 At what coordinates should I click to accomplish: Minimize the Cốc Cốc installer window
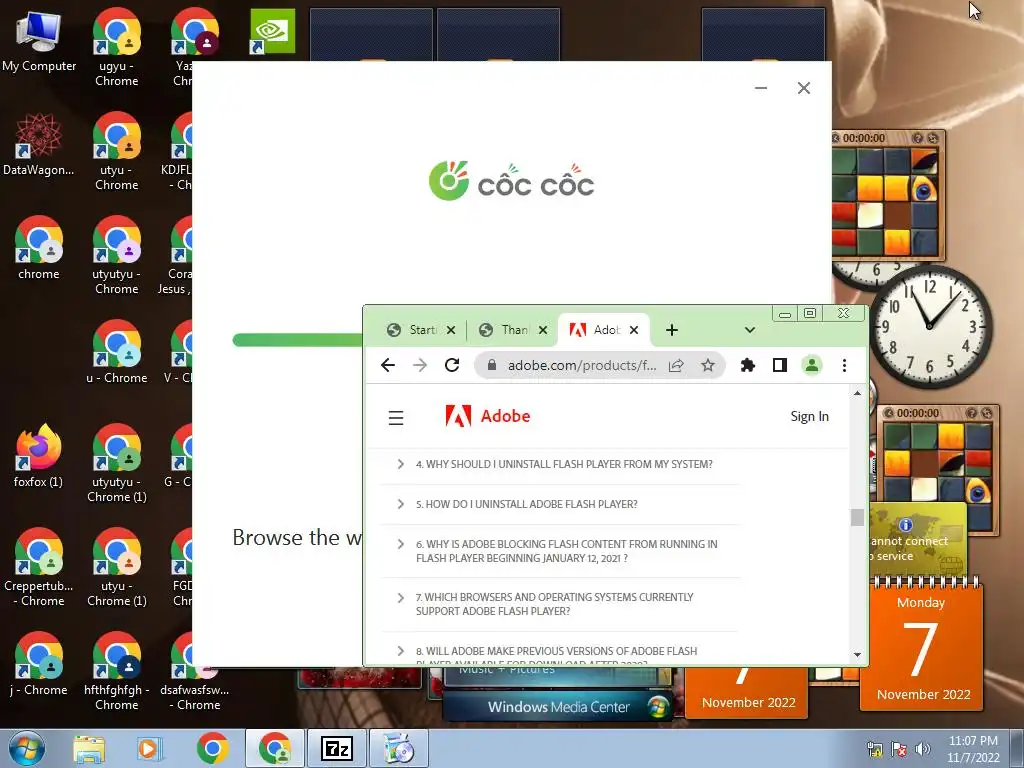(761, 88)
